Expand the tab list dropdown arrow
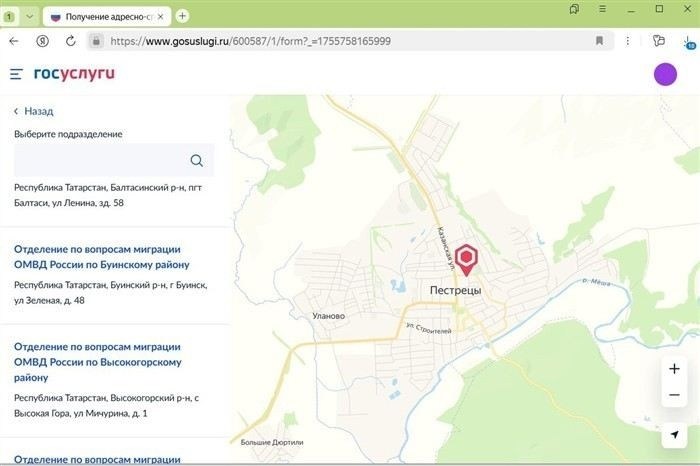This screenshot has width=700, height=466. click(29, 16)
